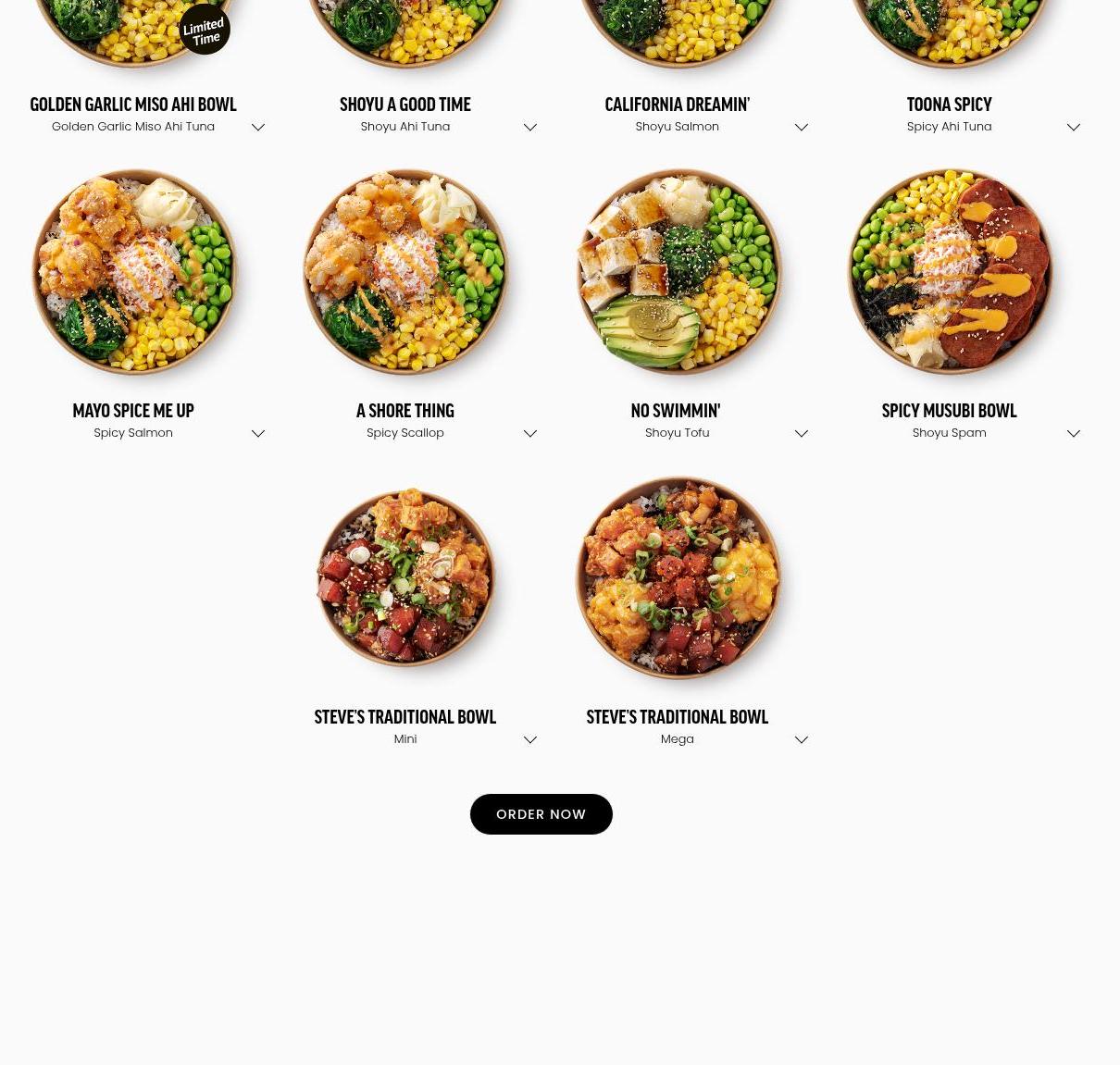Viewport: 1120px width, 1065px height.
Task: Open Steve's Traditional Bowl Mega image
Action: (x=678, y=577)
